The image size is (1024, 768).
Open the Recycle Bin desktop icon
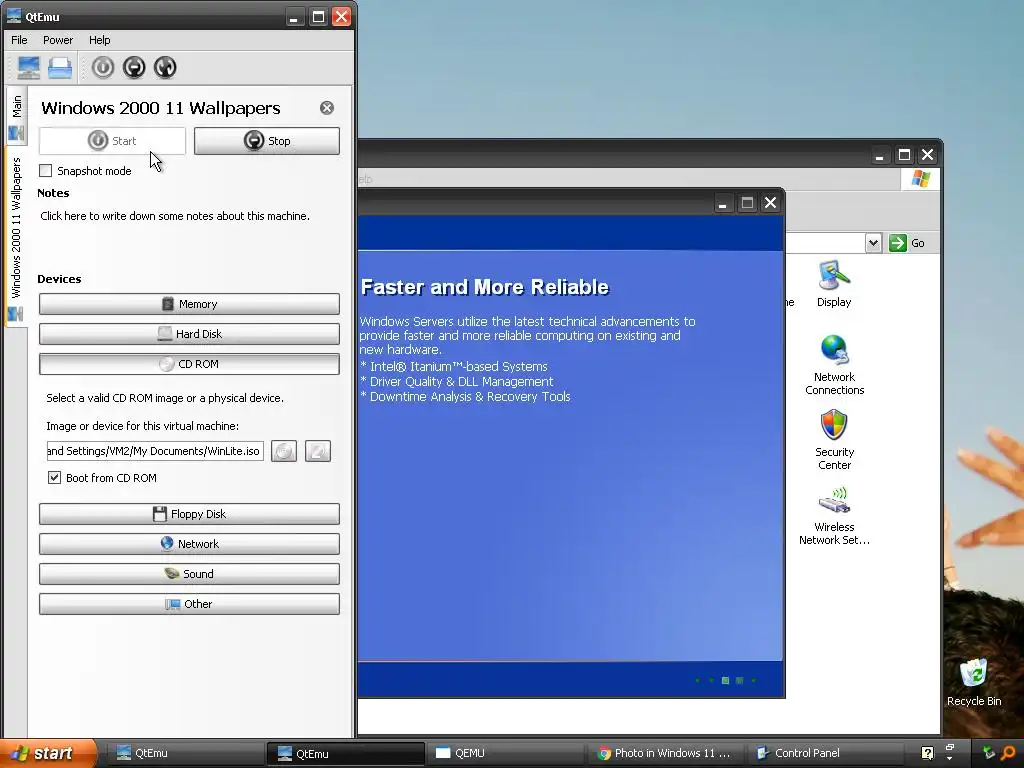coord(974,682)
